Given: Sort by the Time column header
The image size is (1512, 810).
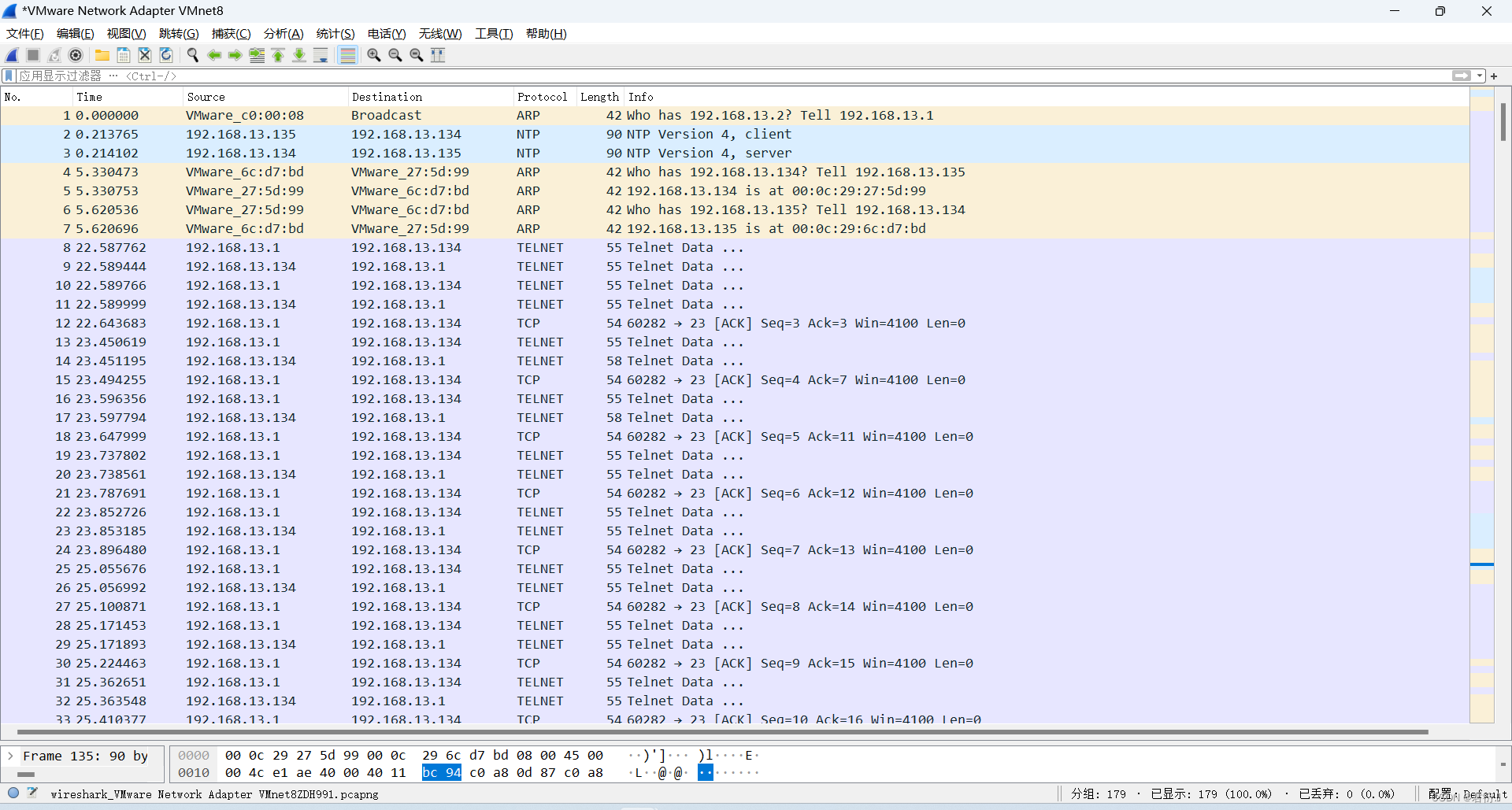Looking at the screenshot, I should (128, 97).
